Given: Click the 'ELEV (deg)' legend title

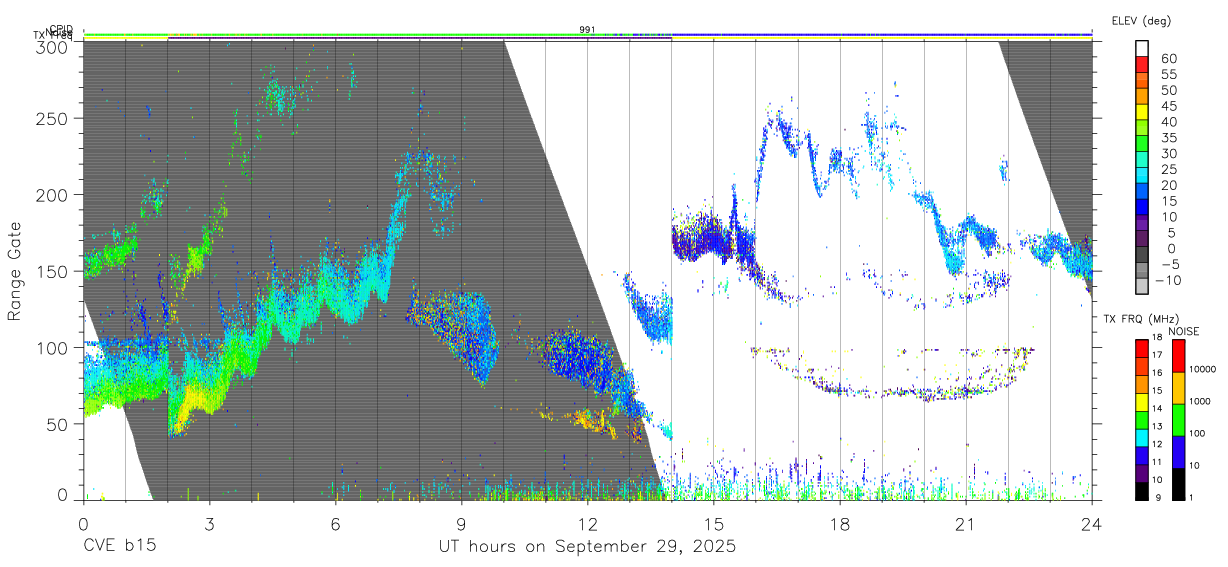Looking at the screenshot, I should [x=1141, y=21].
